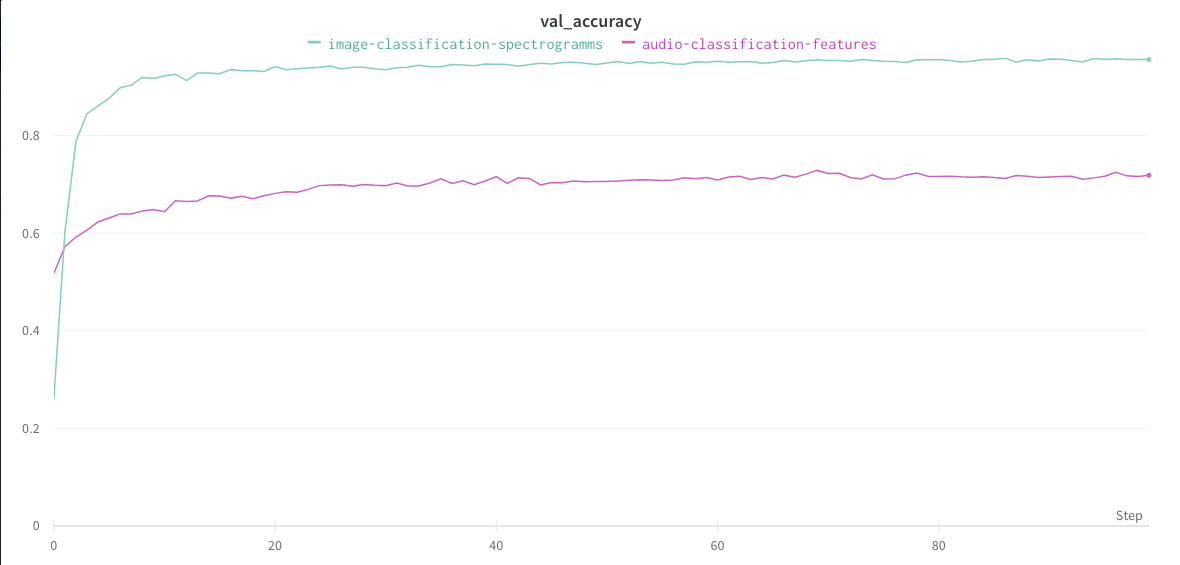
Task: Click the magenta legend swatch for audio-classification-features
Action: [x=628, y=43]
